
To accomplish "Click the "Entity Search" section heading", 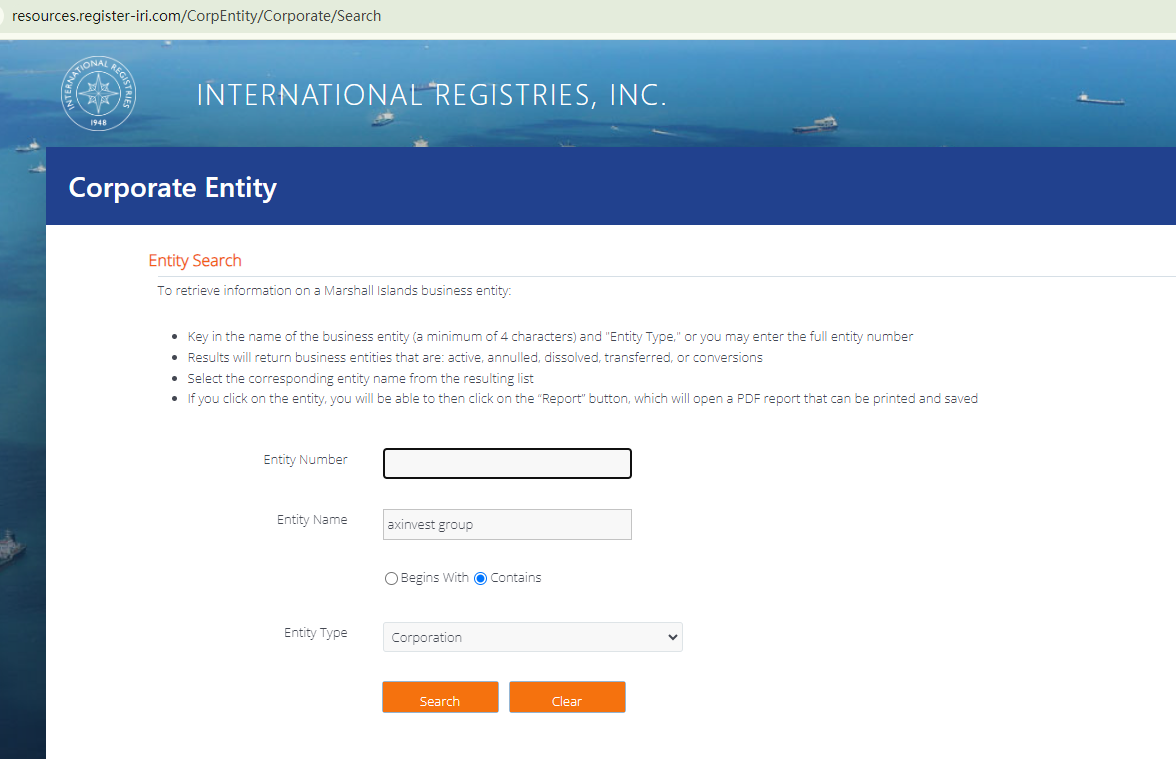I will coord(195,260).
